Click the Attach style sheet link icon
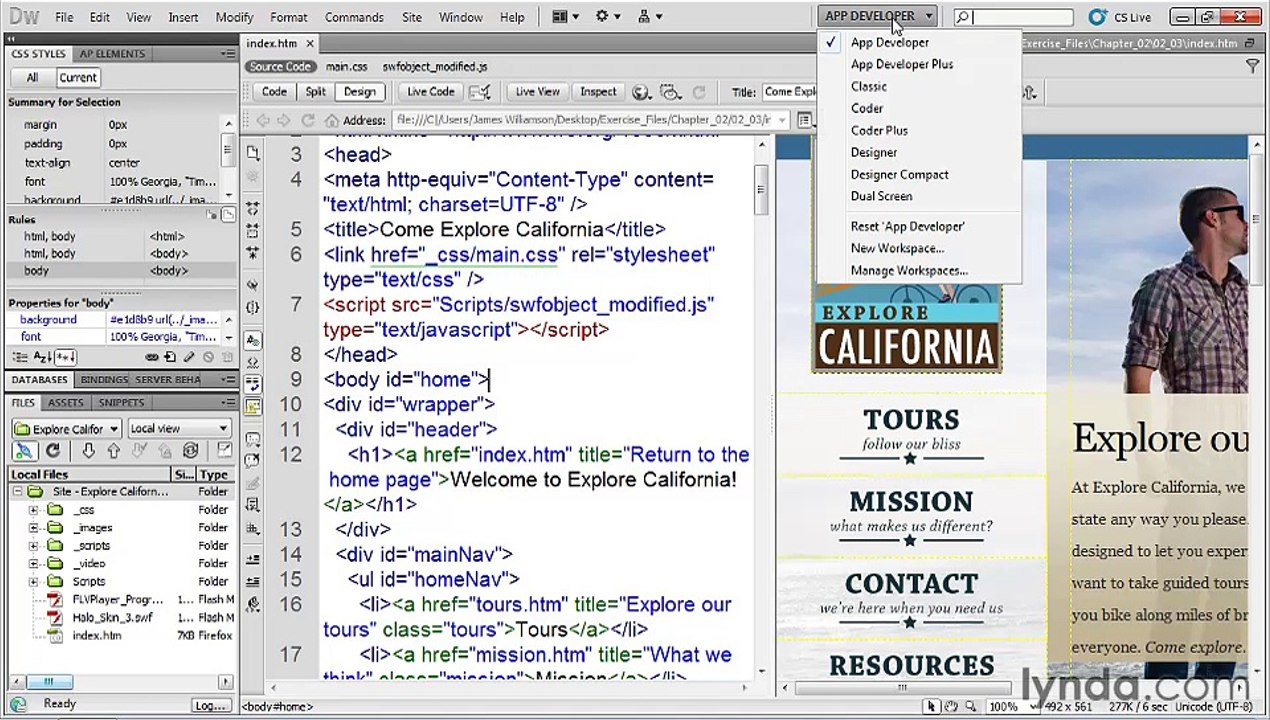1270x720 pixels. [152, 357]
